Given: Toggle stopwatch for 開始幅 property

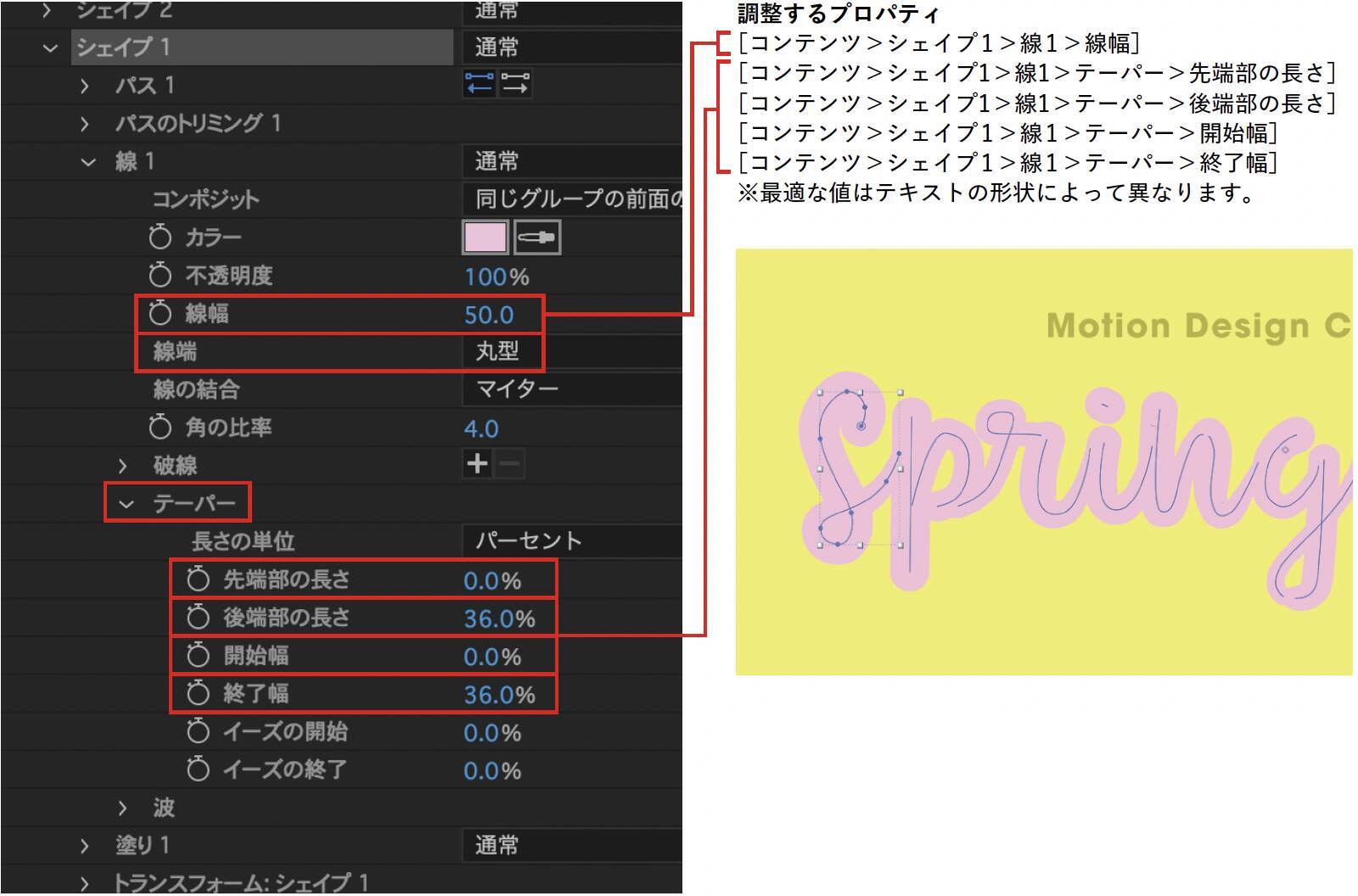Looking at the screenshot, I should pos(198,655).
